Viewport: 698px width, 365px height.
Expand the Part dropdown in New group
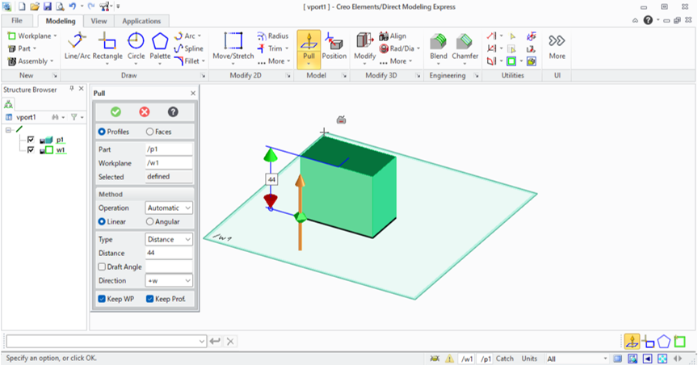[x=35, y=49]
